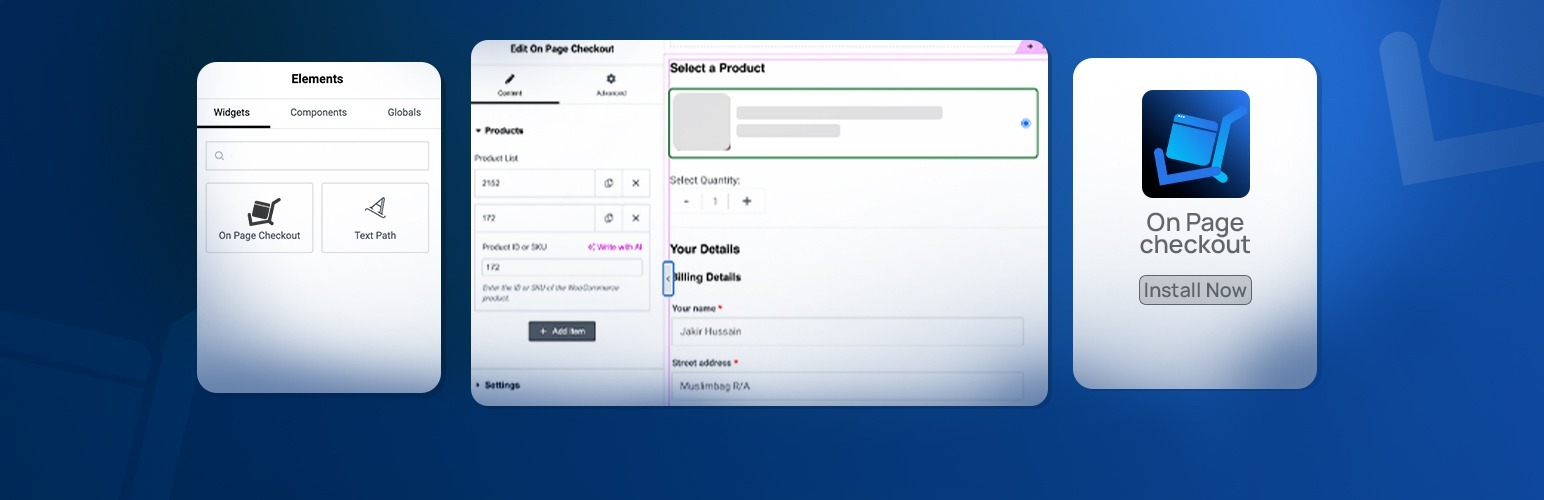The image size is (1544, 500).
Task: Click the Install Now button
Action: (1195, 290)
